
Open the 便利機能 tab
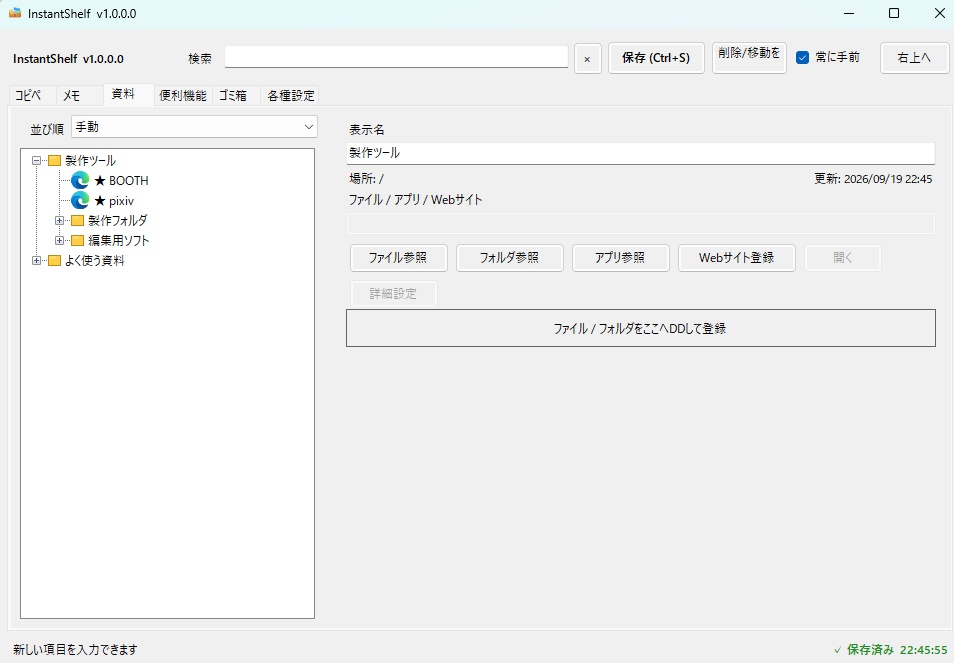[183, 95]
